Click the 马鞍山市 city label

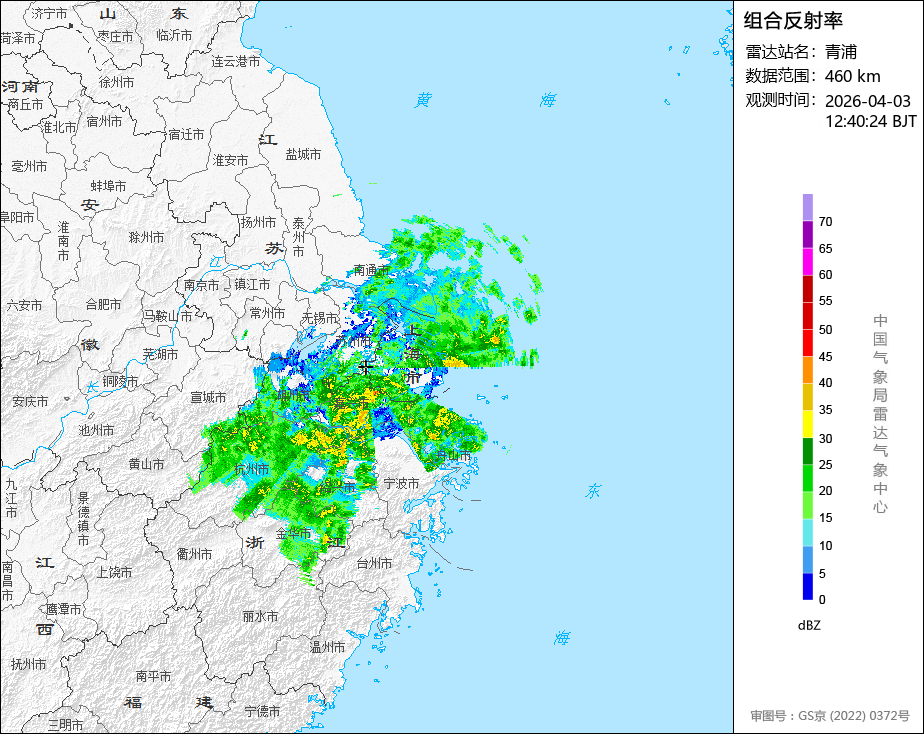(167, 316)
